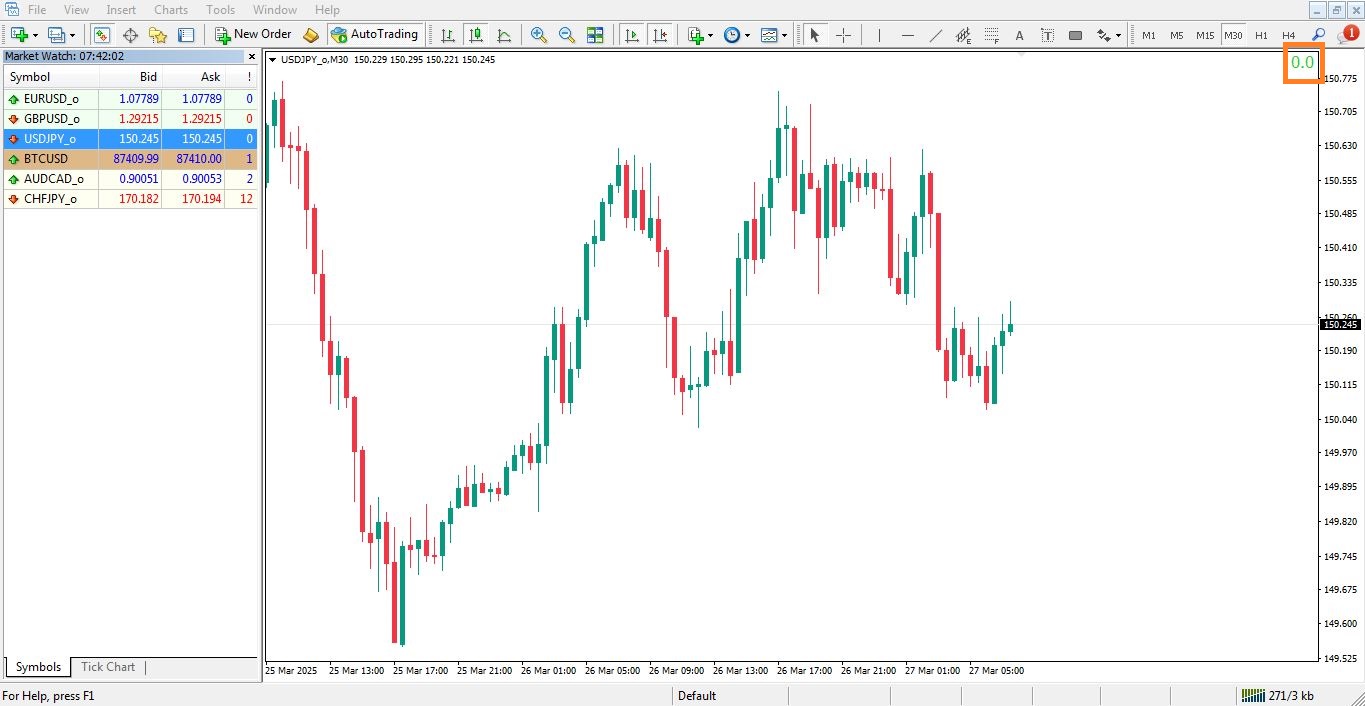The width and height of the screenshot is (1365, 706).
Task: Open the File menu
Action: point(37,10)
